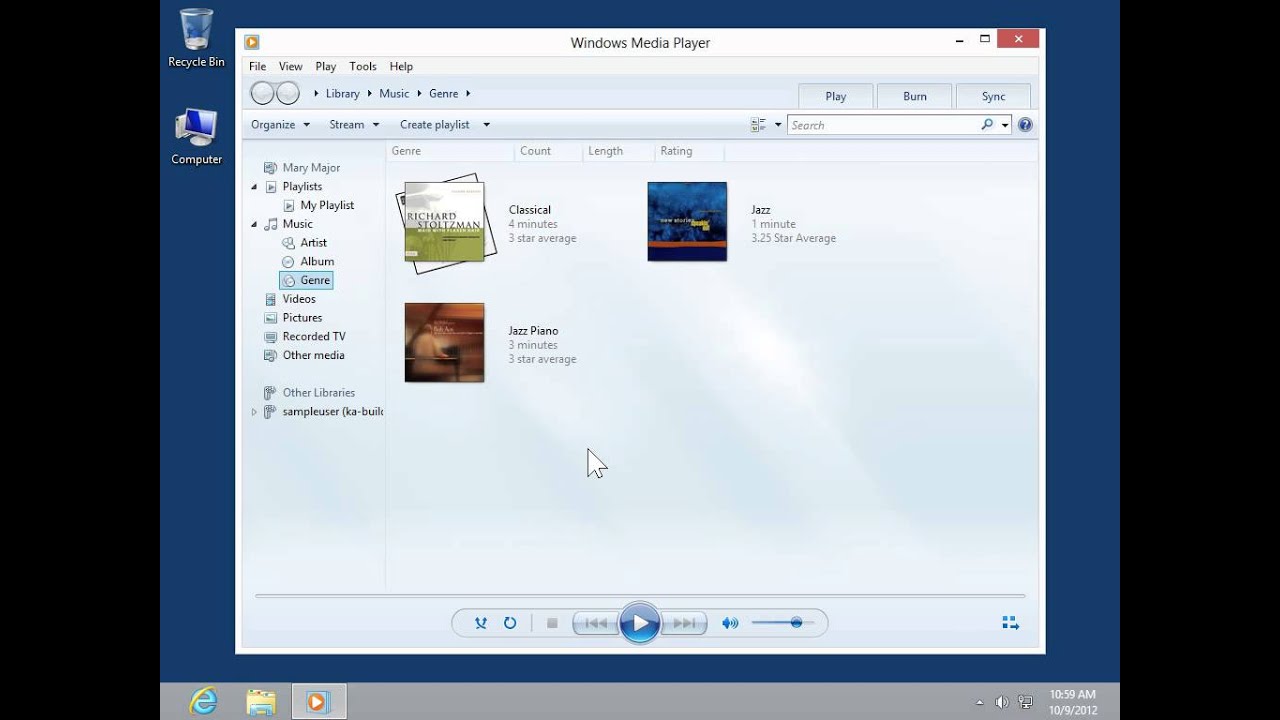Adjust the volume slider
Screen dimensions: 1280x720
782,623
